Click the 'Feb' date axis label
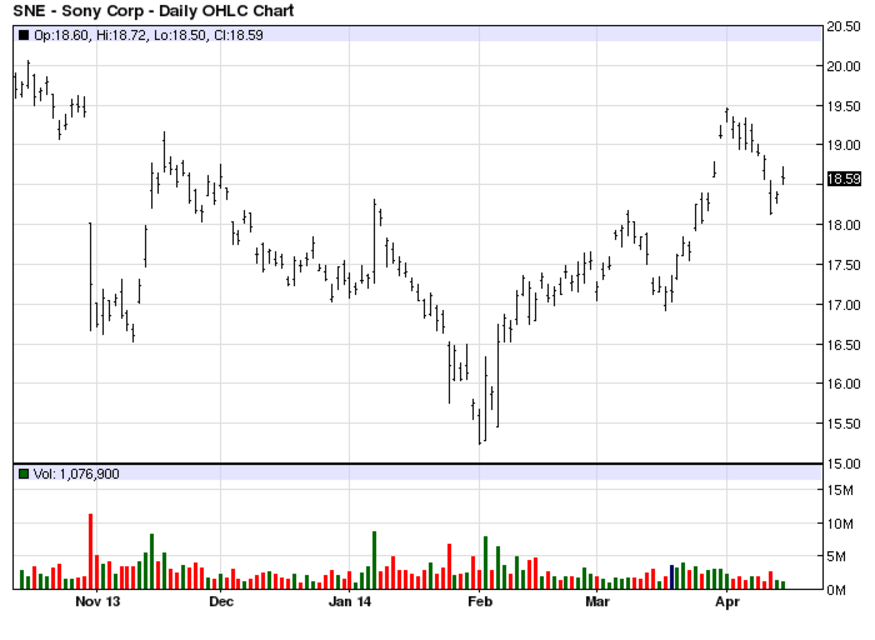Image resolution: width=875 pixels, height=640 pixels. click(x=480, y=601)
